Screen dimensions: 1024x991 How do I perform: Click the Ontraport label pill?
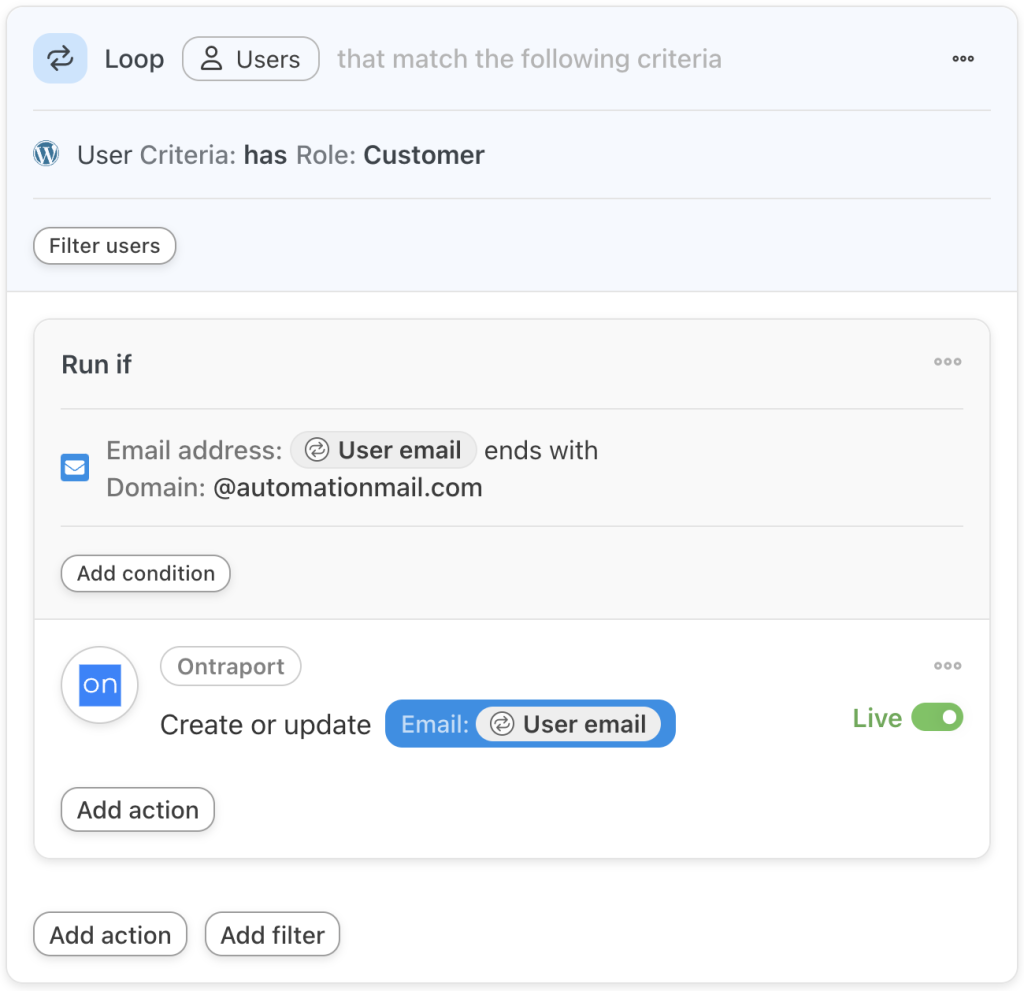coord(230,666)
